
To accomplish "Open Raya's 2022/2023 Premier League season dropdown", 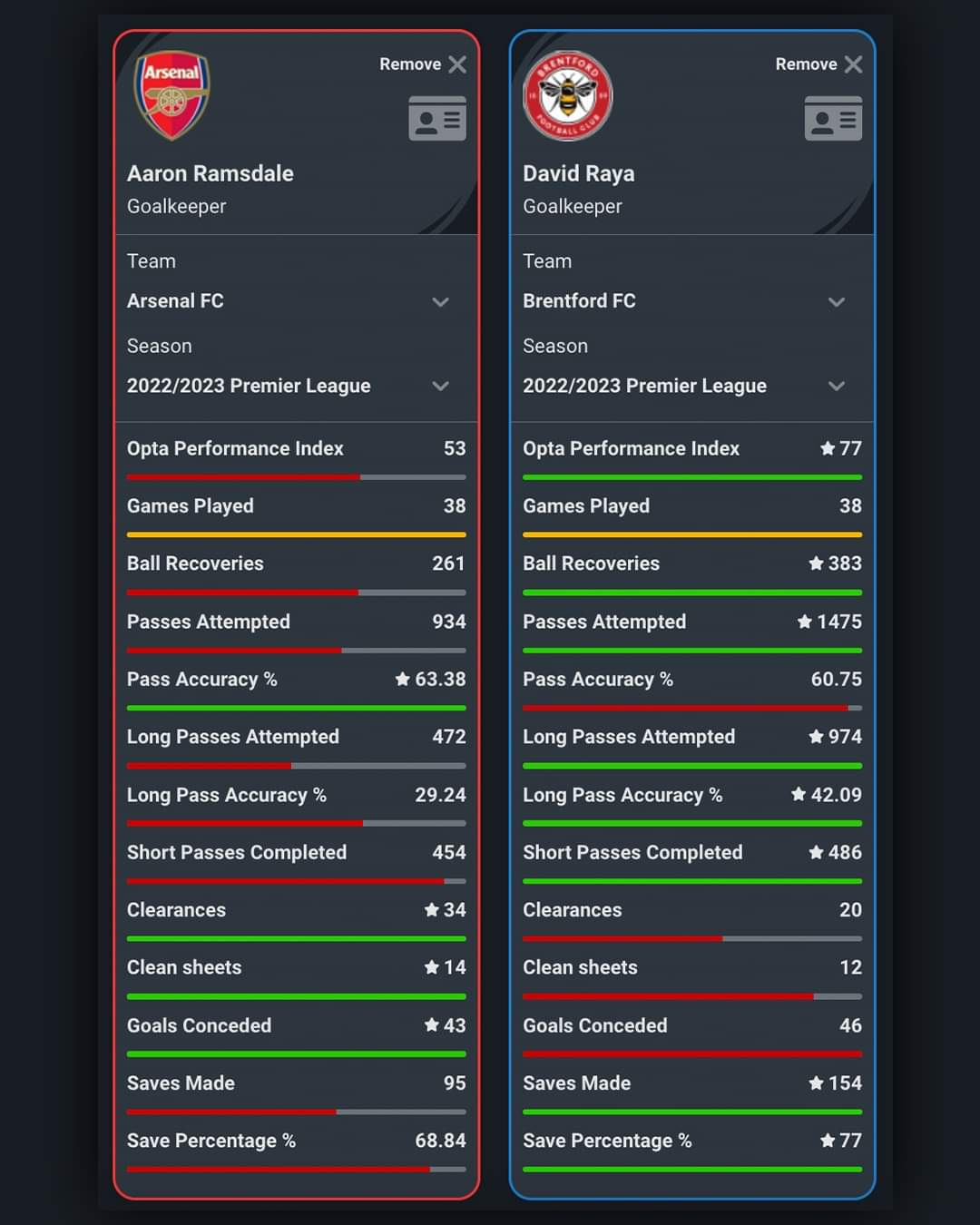I will point(837,386).
